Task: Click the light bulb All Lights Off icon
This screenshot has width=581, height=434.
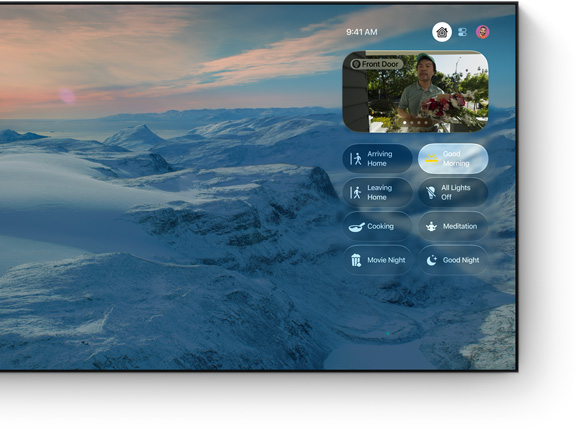Action: click(x=431, y=192)
